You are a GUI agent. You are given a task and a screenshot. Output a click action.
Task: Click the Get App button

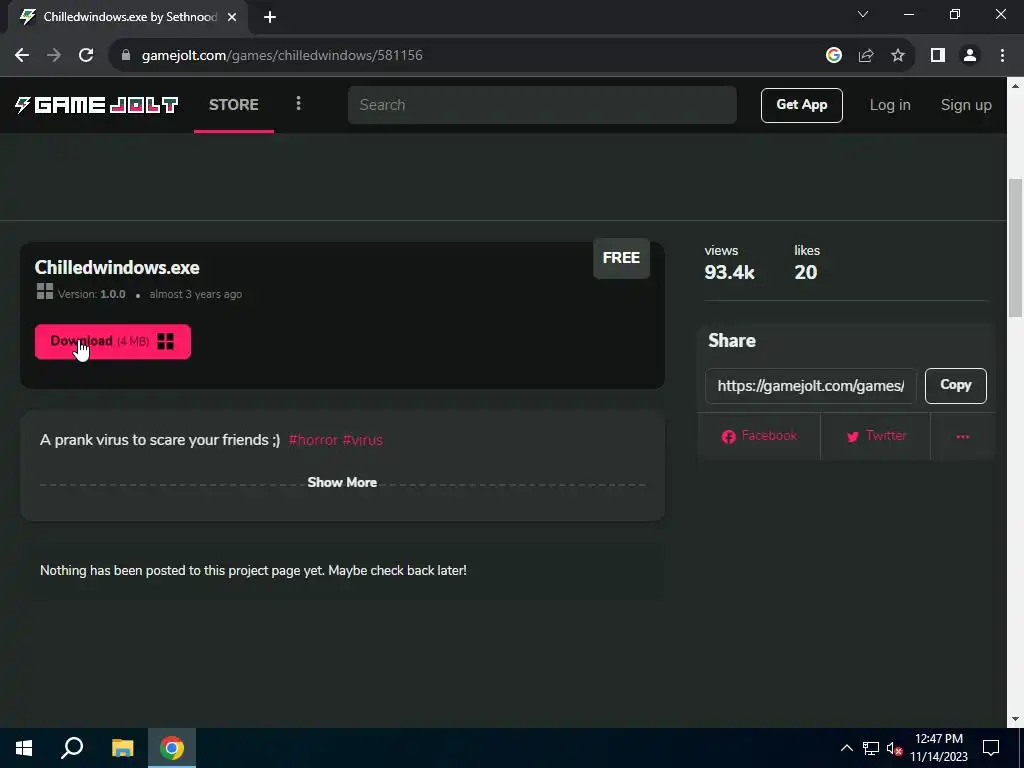point(801,105)
